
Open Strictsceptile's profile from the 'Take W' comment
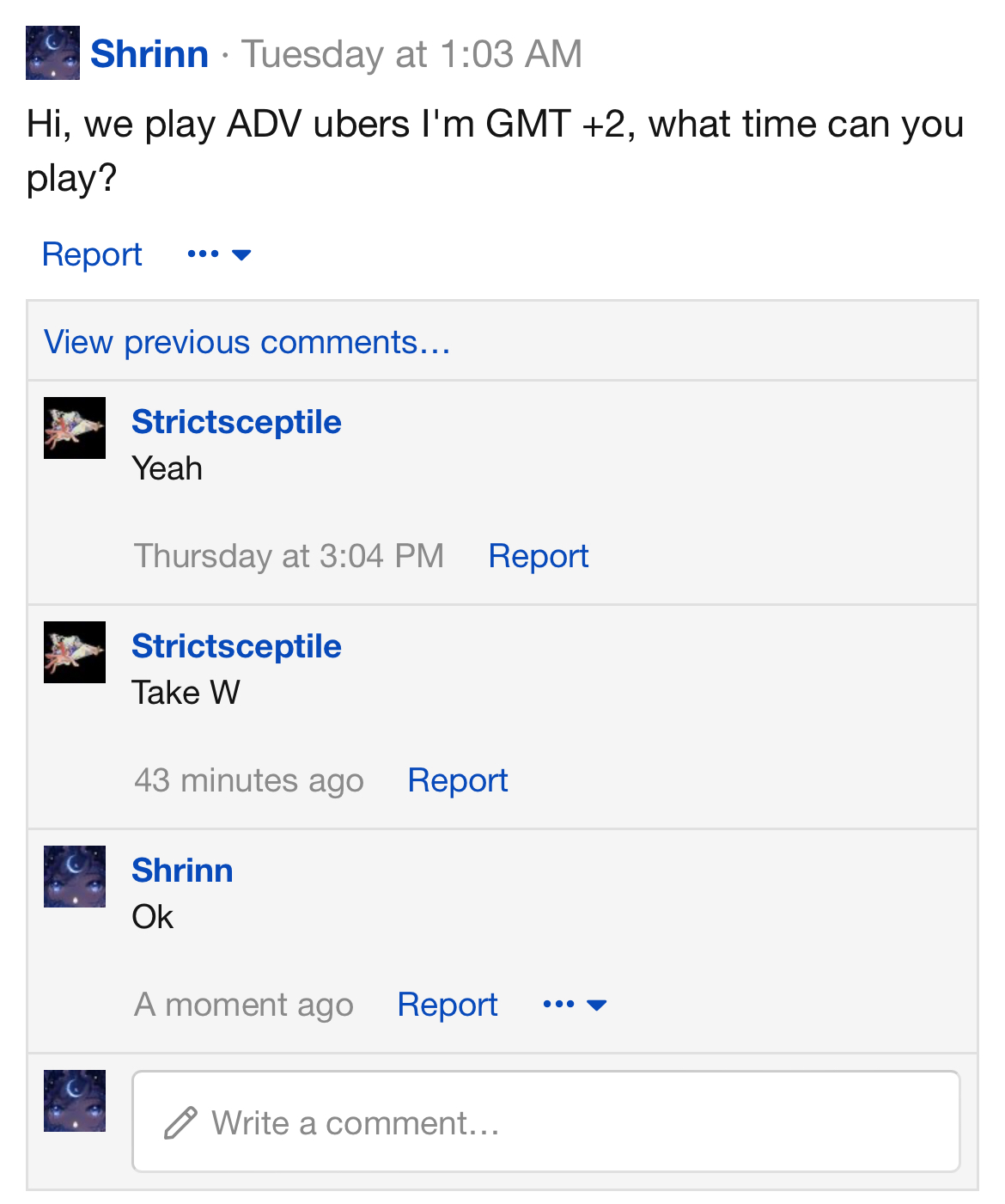coord(236,646)
